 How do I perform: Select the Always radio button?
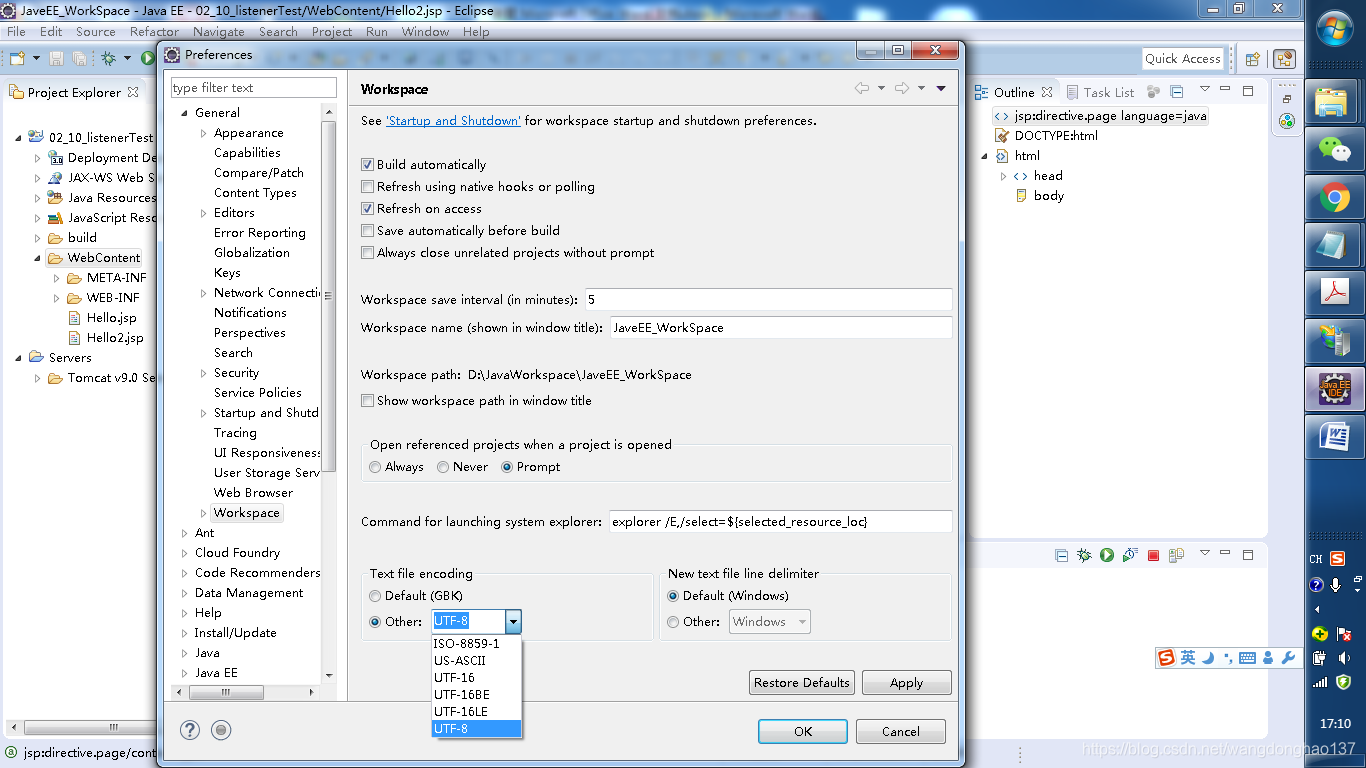point(376,467)
